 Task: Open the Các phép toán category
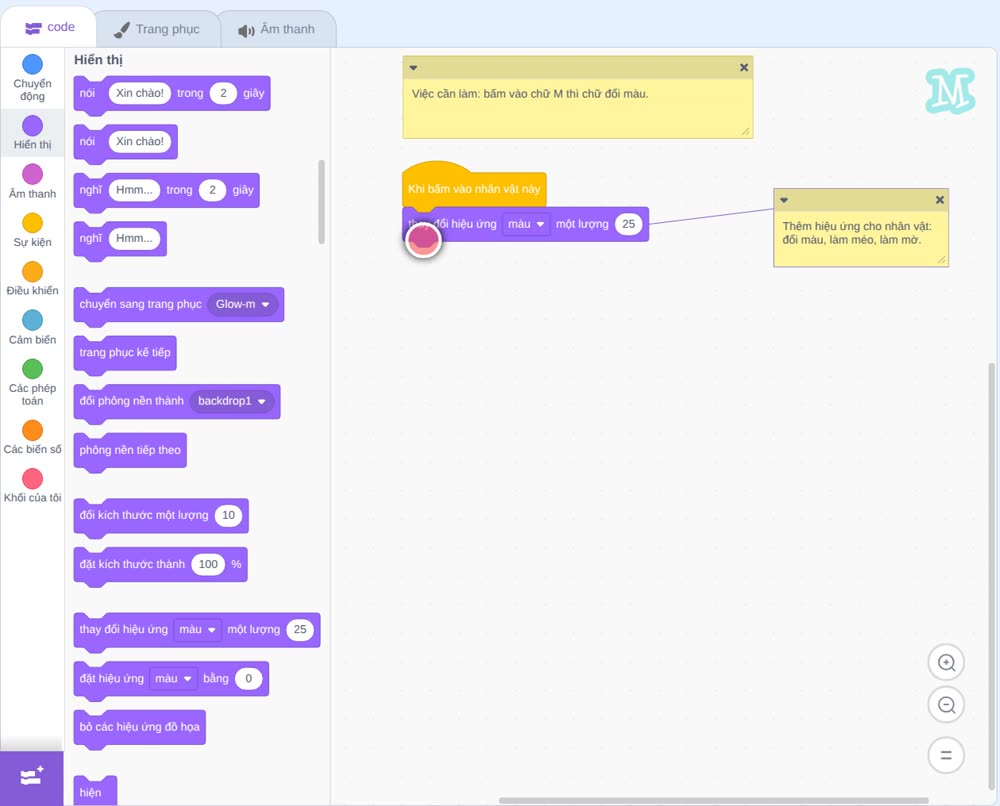coord(33,383)
